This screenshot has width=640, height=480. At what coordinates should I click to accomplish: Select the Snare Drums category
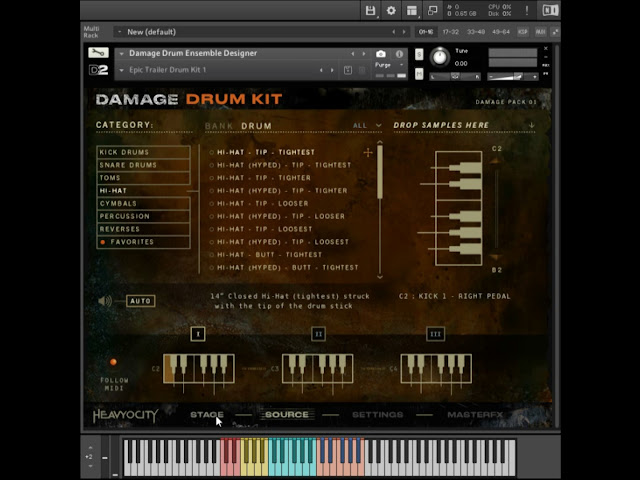(x=143, y=165)
